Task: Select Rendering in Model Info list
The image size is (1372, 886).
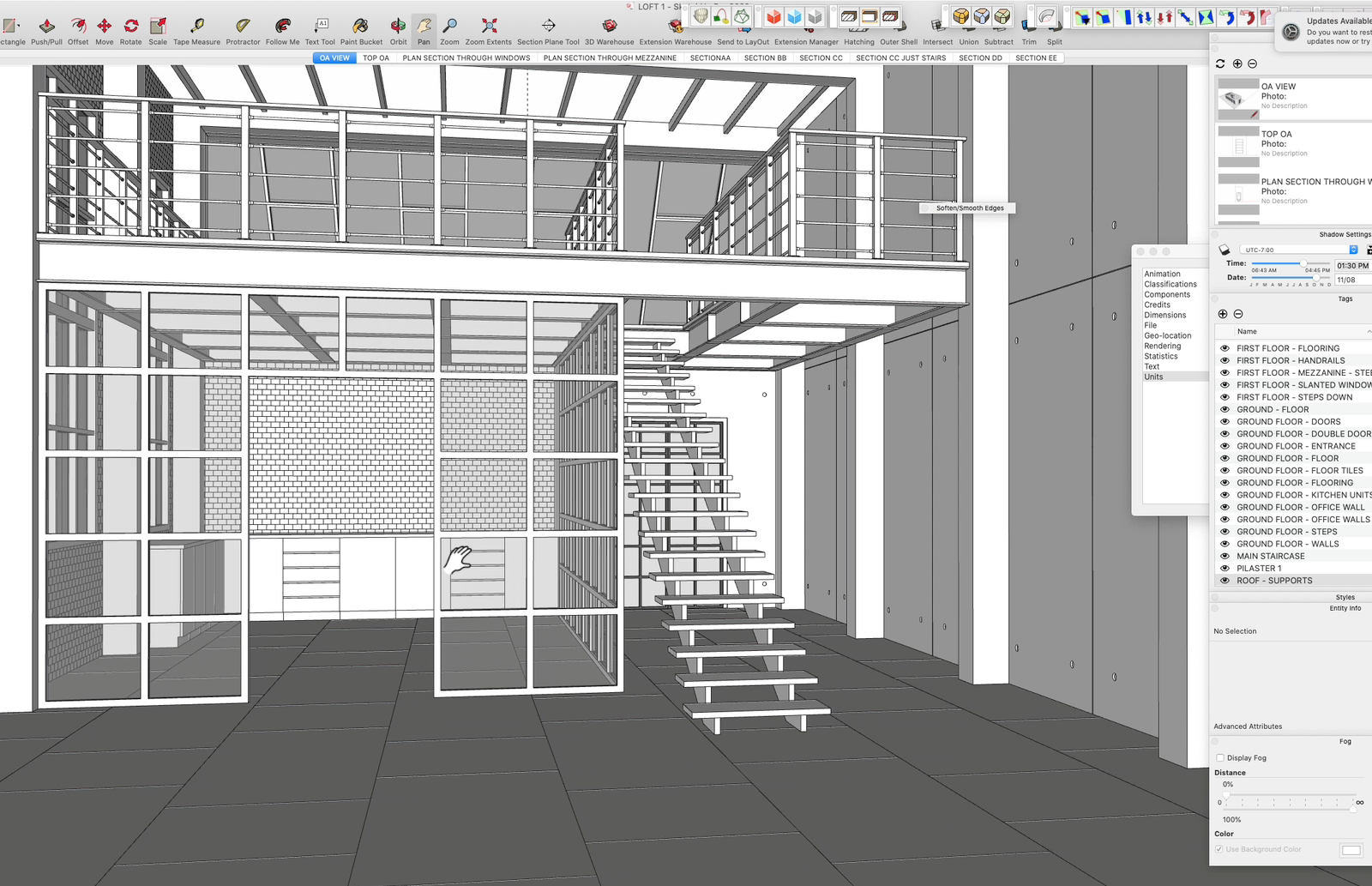Action: point(1163,346)
